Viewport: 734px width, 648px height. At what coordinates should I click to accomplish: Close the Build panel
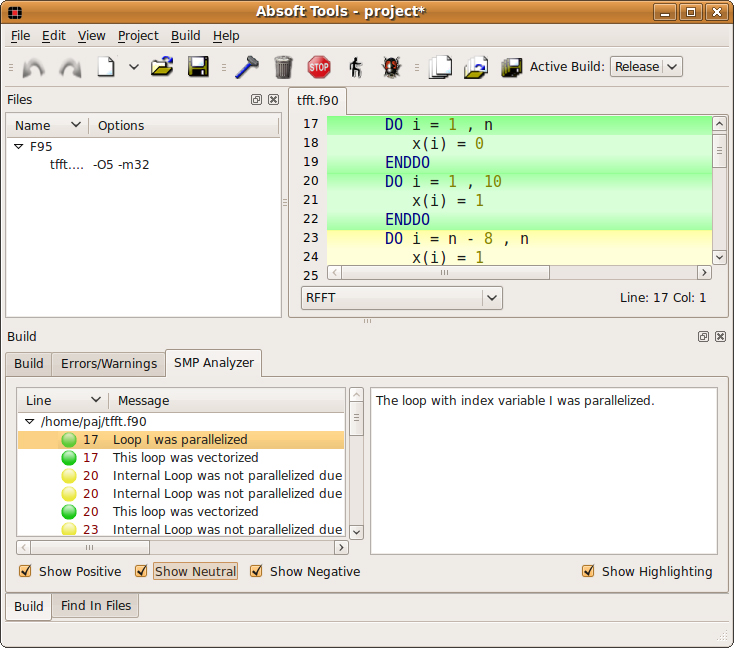(x=720, y=336)
